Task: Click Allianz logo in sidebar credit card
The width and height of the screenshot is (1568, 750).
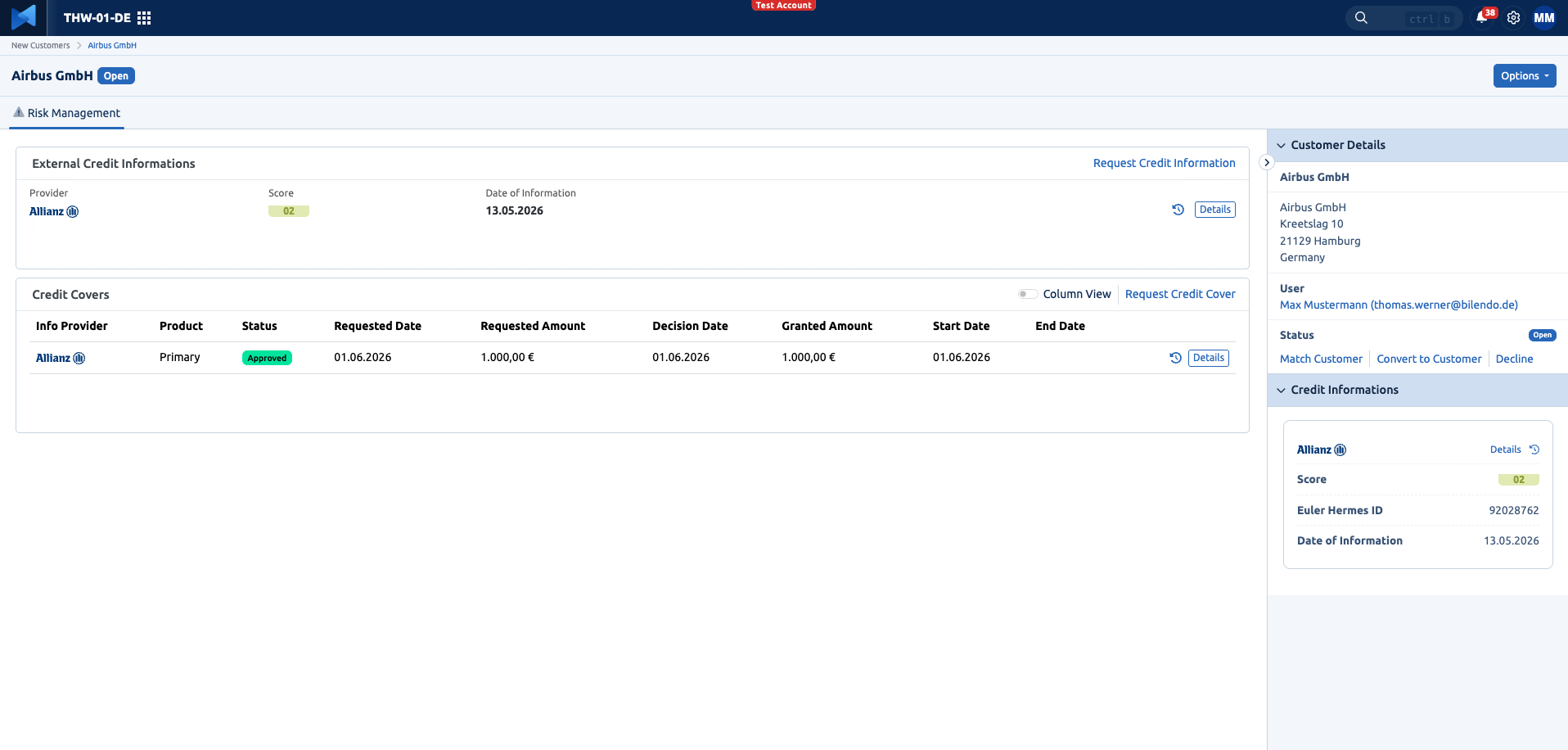Action: click(x=1322, y=450)
